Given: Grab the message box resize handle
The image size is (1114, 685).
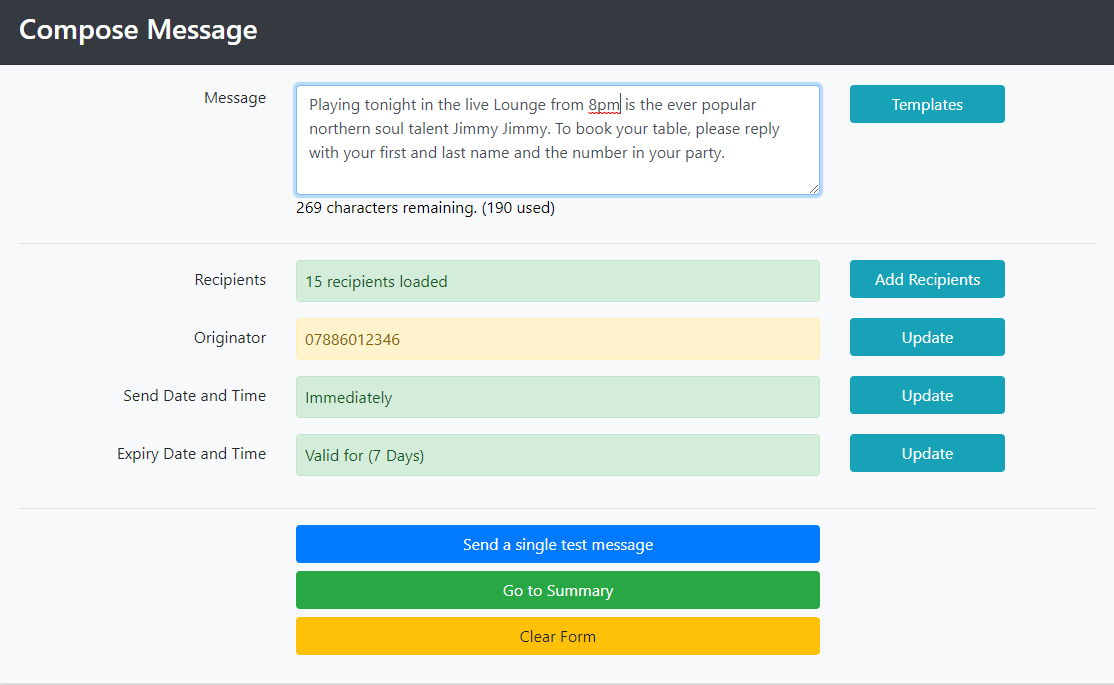Looking at the screenshot, I should click(813, 188).
